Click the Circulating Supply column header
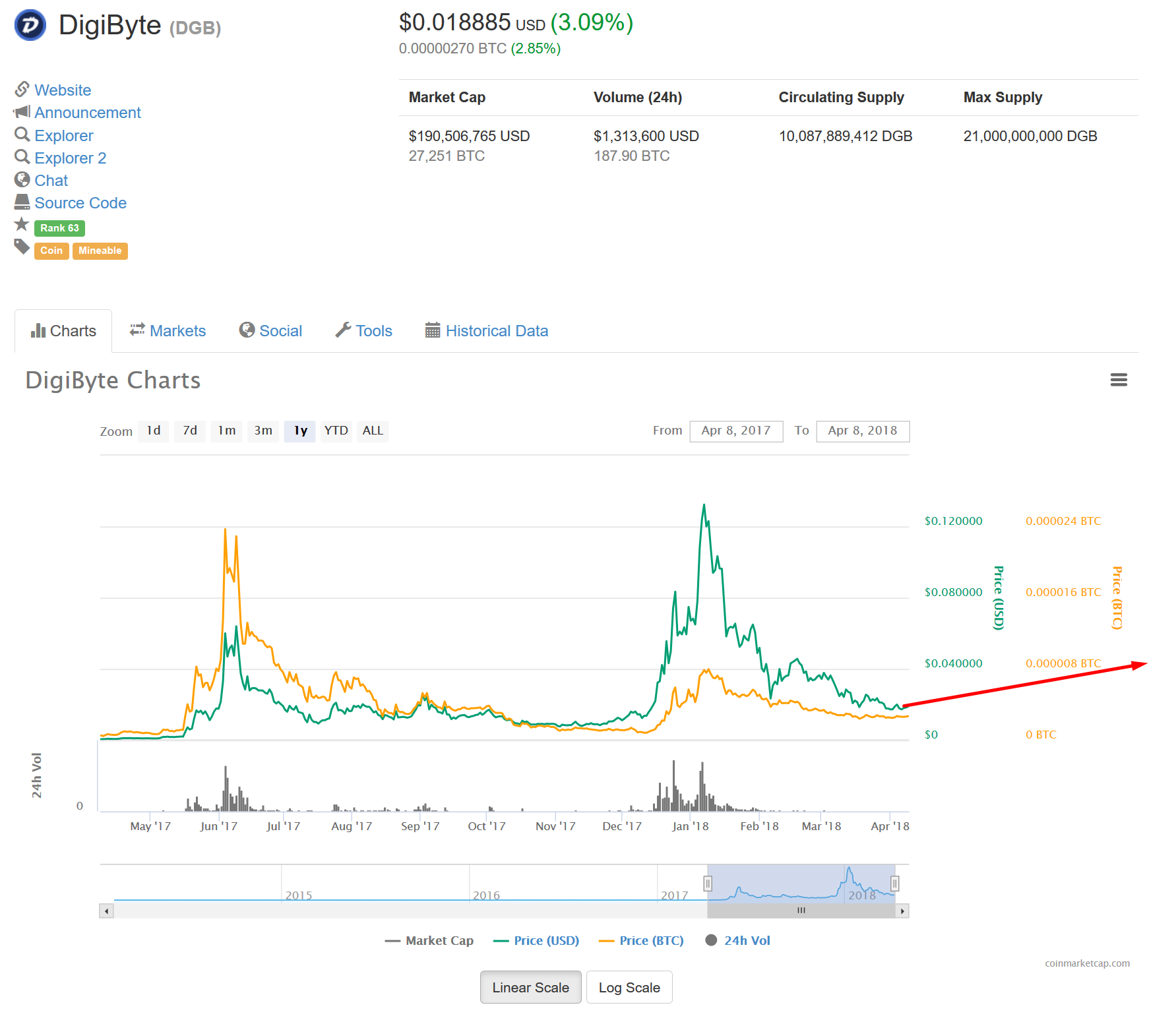The height and width of the screenshot is (1026, 1176). coord(842,97)
